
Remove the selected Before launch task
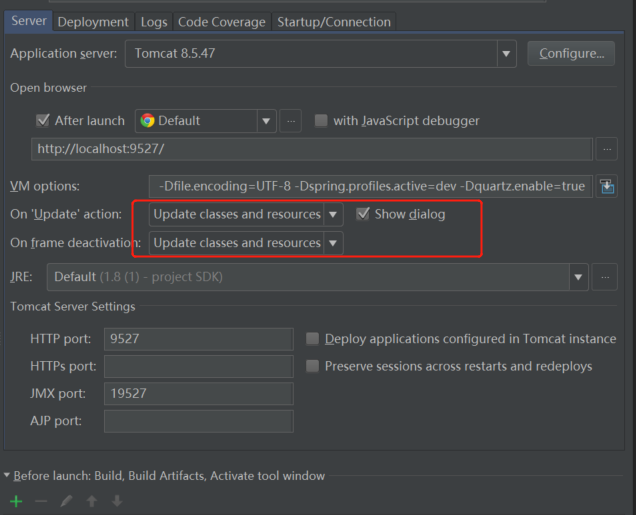41,502
